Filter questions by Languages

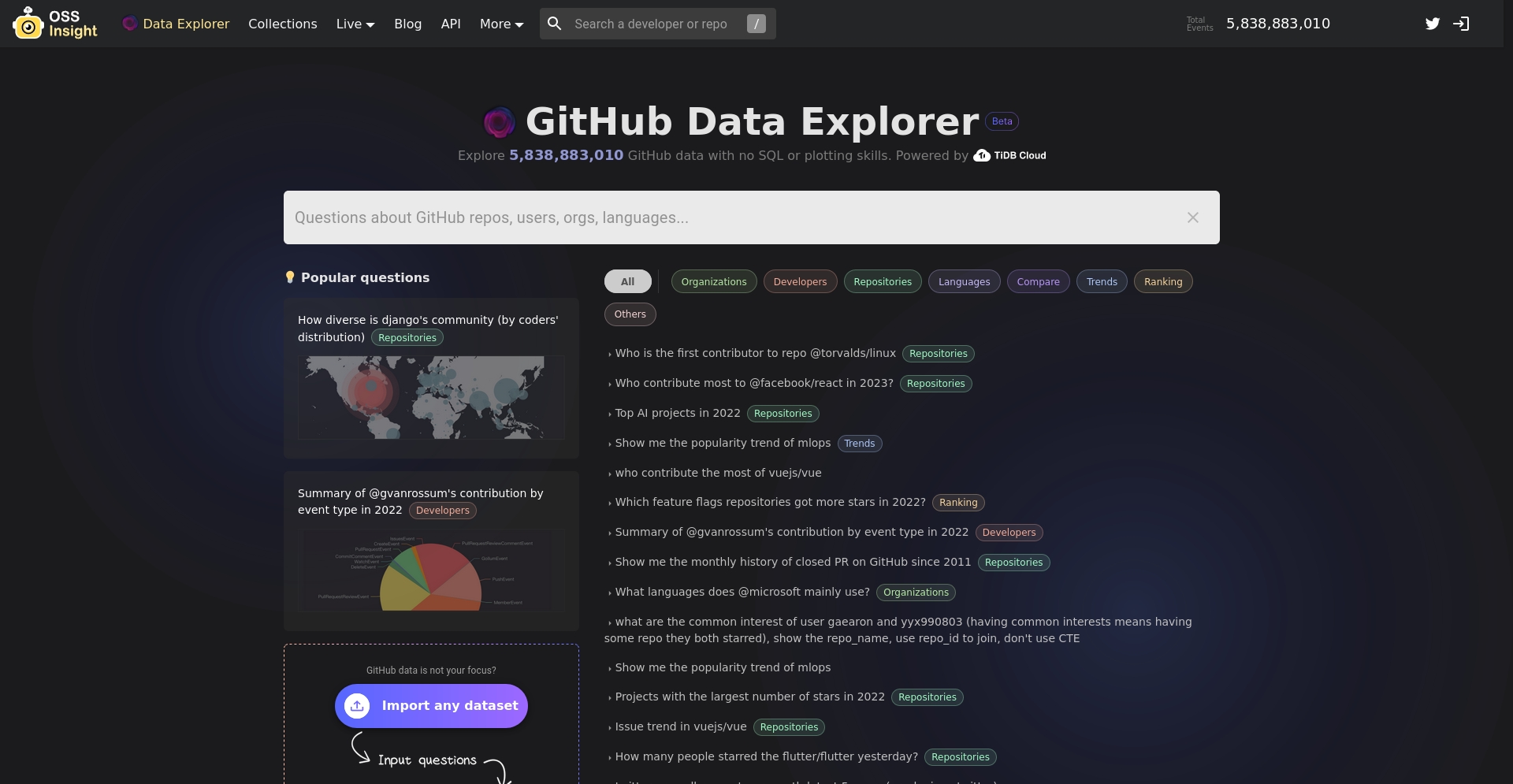click(x=965, y=281)
